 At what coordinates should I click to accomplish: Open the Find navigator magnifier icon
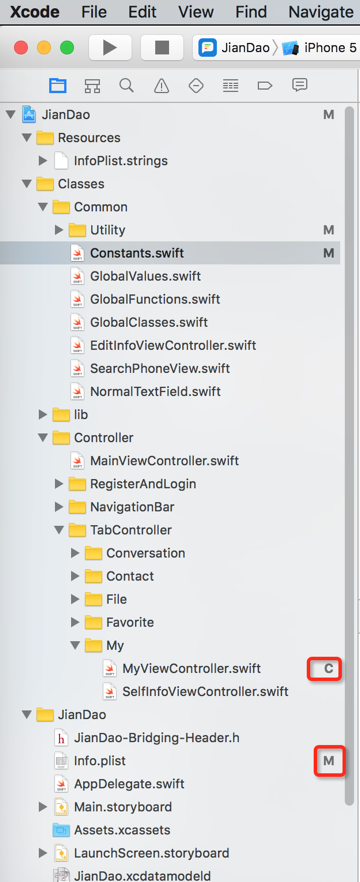127,86
